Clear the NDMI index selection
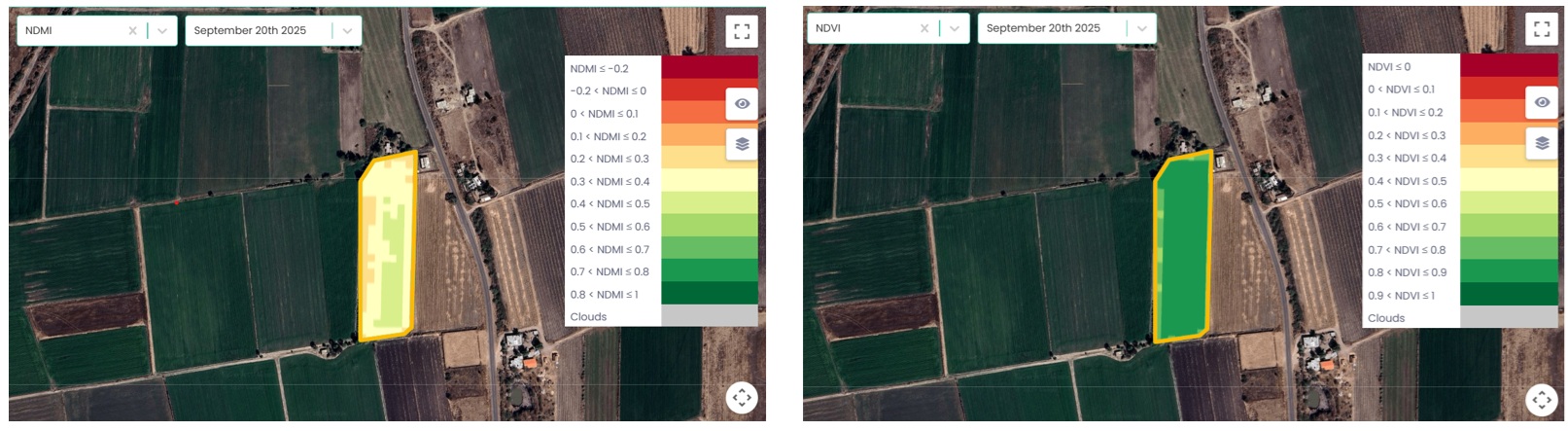The width and height of the screenshot is (1568, 431). (x=132, y=31)
